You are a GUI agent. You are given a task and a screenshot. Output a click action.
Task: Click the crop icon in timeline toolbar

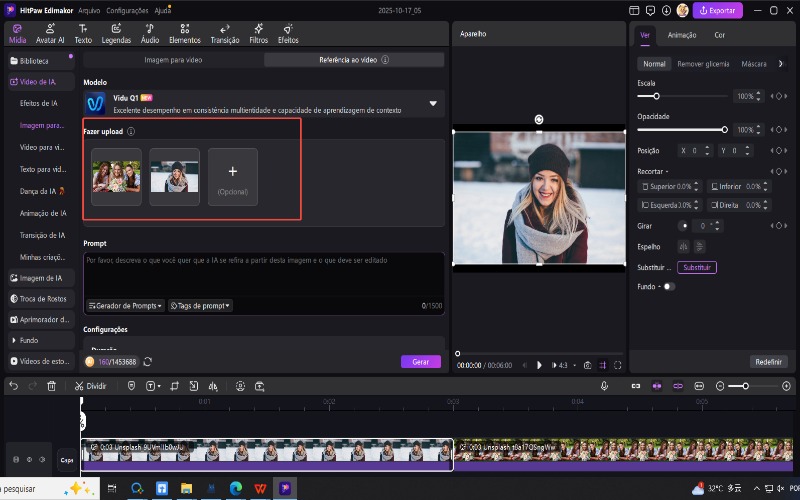(x=174, y=386)
